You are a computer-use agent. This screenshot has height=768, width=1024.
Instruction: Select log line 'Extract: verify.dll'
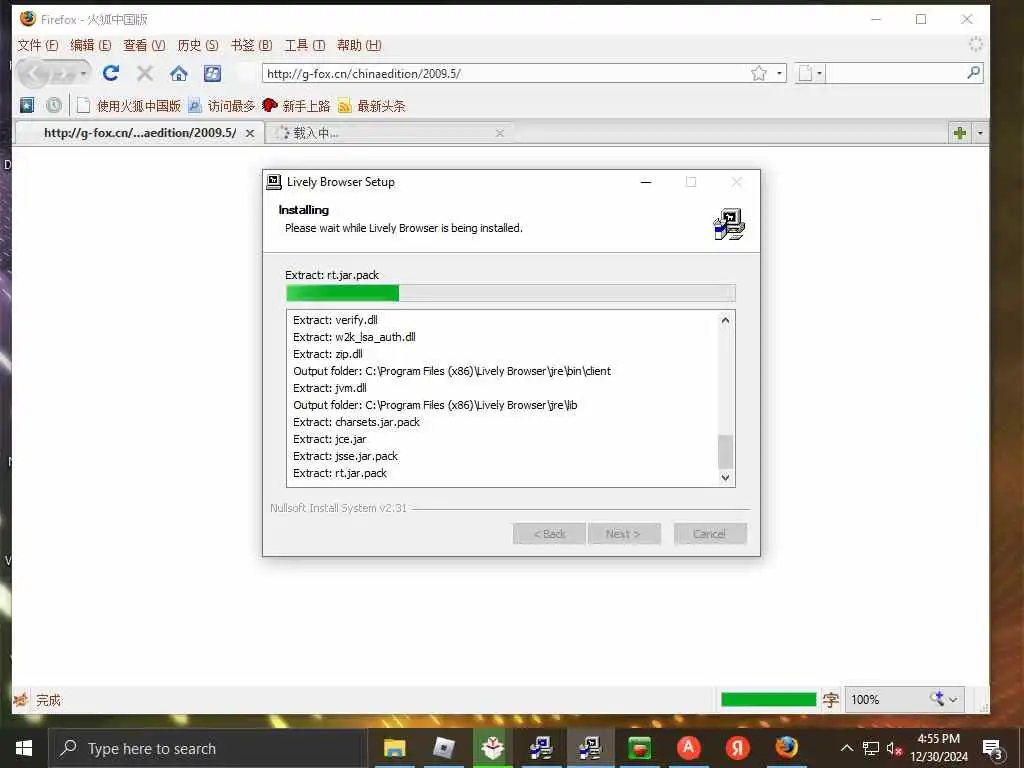click(335, 320)
